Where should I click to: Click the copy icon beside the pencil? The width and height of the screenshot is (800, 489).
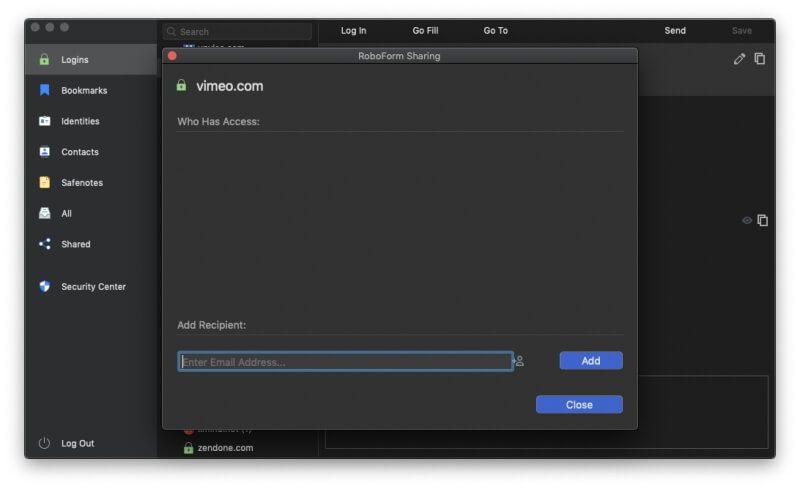click(x=760, y=59)
